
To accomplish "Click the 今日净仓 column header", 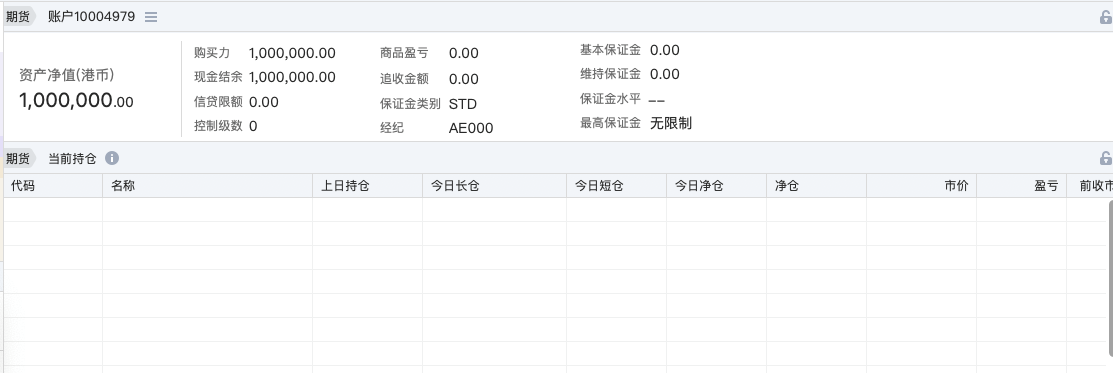I will [x=716, y=186].
